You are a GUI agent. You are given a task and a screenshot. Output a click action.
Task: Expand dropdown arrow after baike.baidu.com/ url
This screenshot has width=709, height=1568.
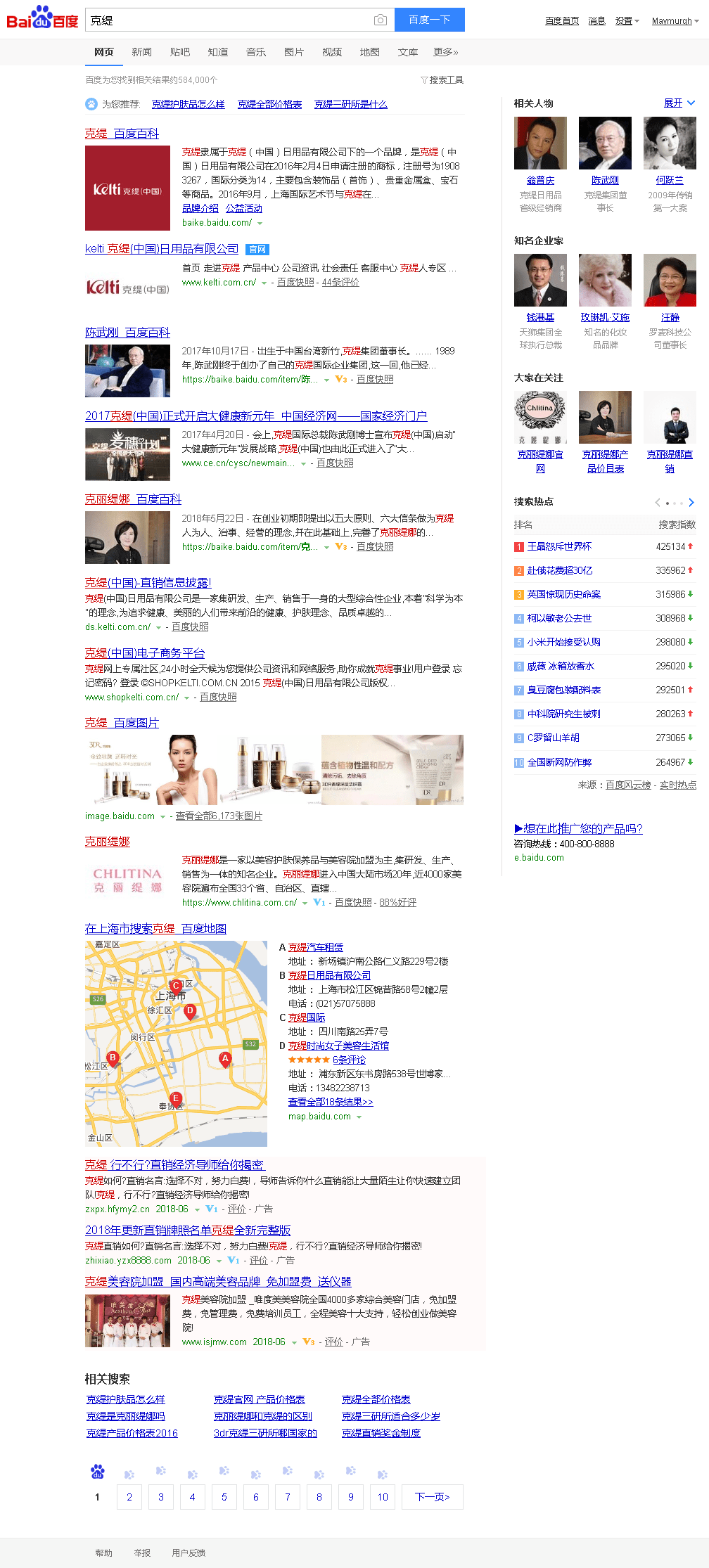pos(260,224)
